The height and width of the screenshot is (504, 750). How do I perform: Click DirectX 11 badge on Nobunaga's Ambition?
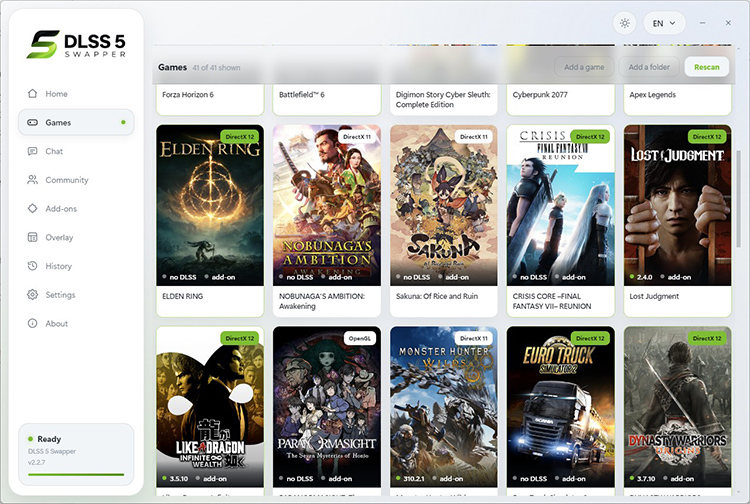[357, 137]
